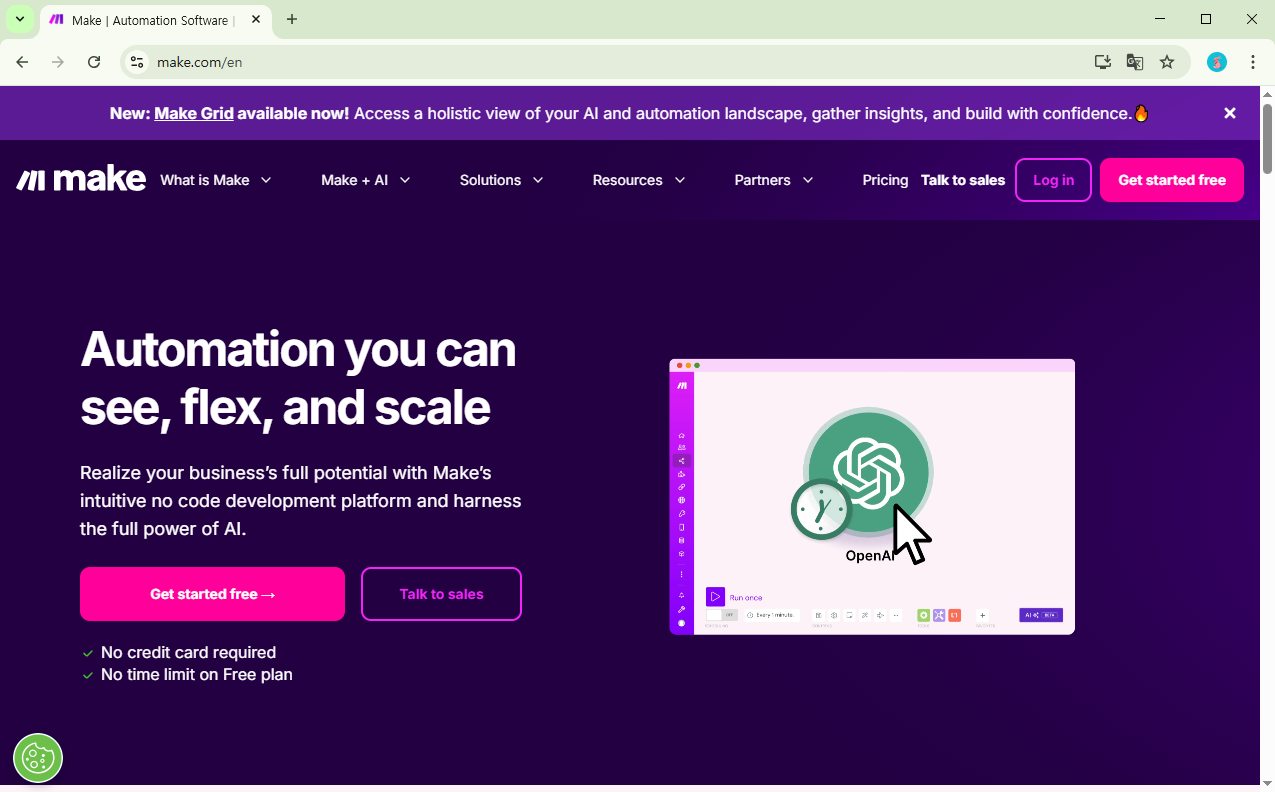Image resolution: width=1275 pixels, height=792 pixels.
Task: Click the outlined Talk to sales button
Action: coord(441,594)
